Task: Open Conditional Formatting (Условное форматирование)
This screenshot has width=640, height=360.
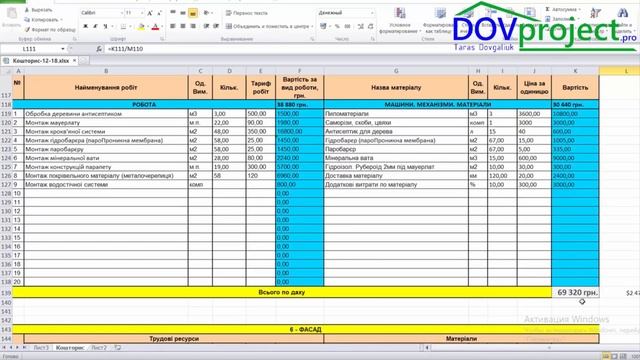Action: pos(400,20)
